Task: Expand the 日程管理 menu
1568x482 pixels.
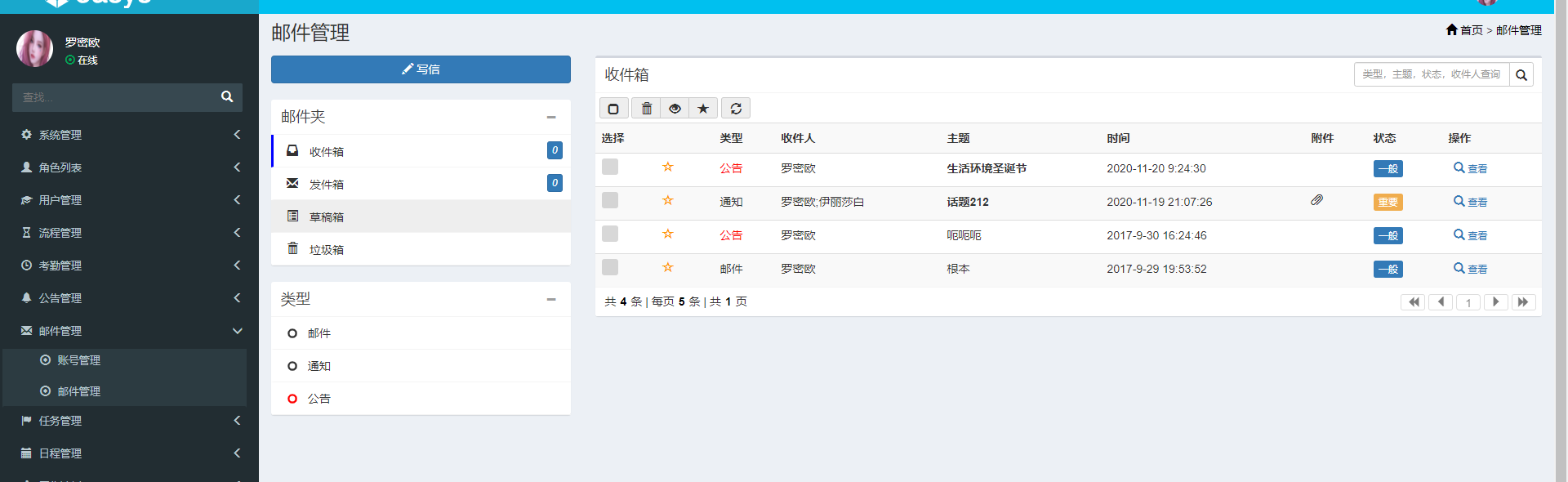Action: pyautogui.click(x=129, y=453)
